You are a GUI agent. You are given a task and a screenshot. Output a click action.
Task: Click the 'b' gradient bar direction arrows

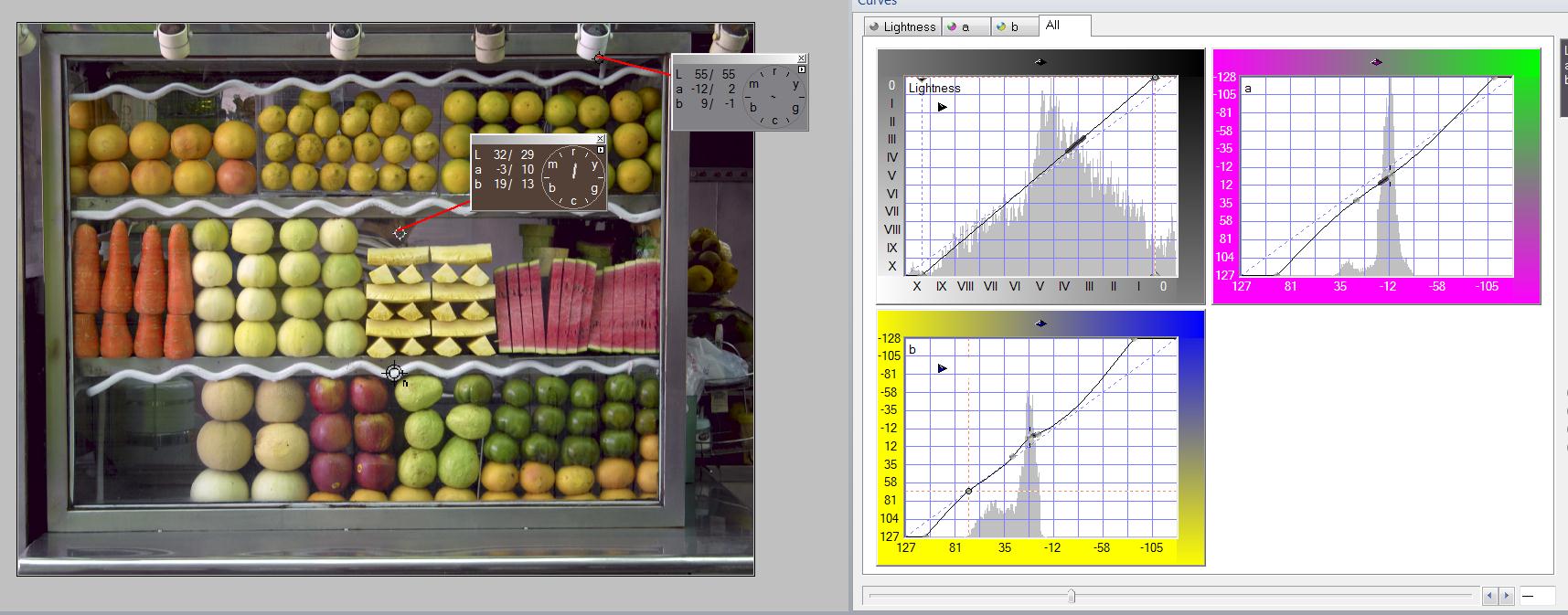tap(1040, 323)
